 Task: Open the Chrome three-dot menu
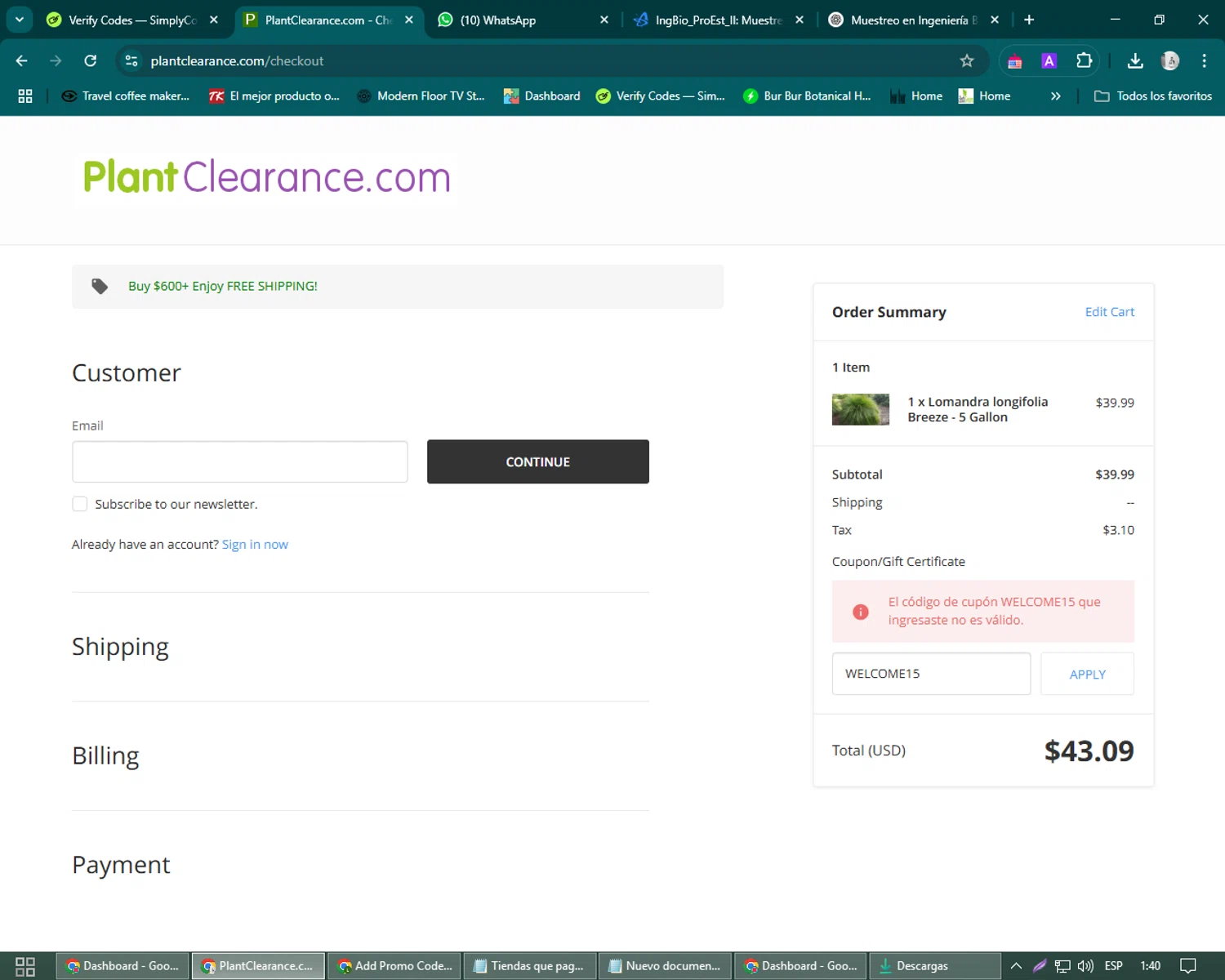click(x=1204, y=60)
